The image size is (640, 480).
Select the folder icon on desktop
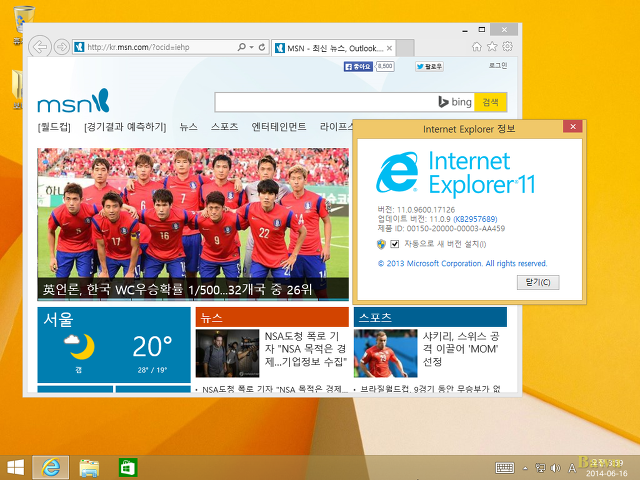click(18, 90)
